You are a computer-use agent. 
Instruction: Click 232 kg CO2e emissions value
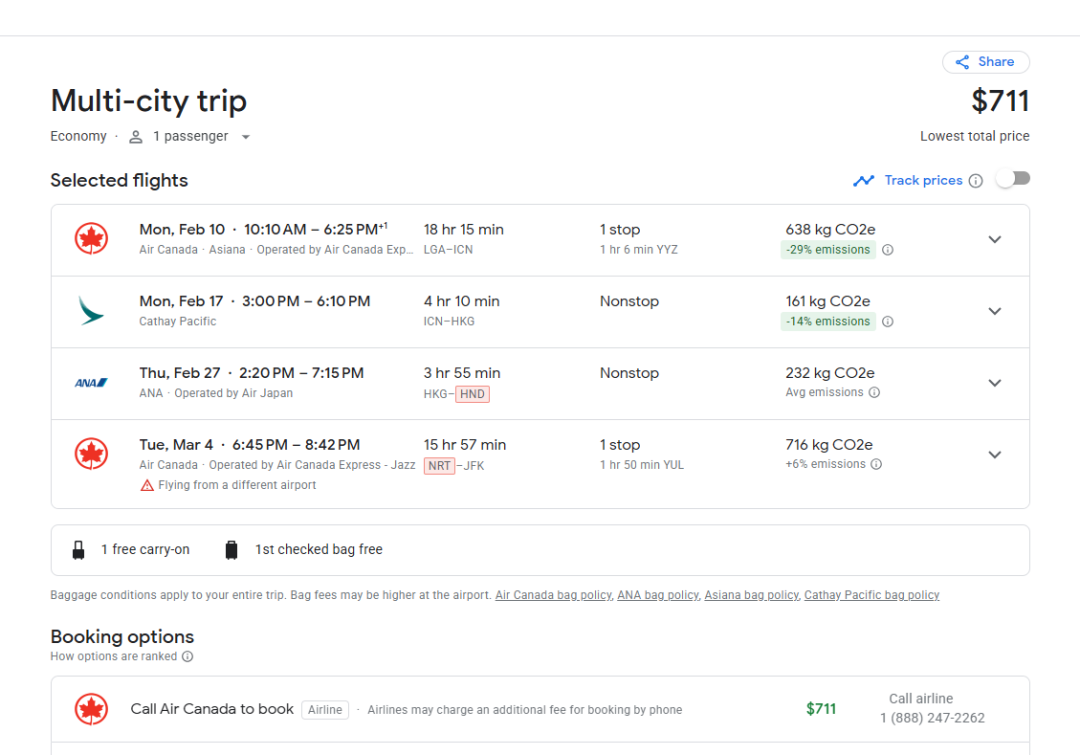click(x=830, y=373)
